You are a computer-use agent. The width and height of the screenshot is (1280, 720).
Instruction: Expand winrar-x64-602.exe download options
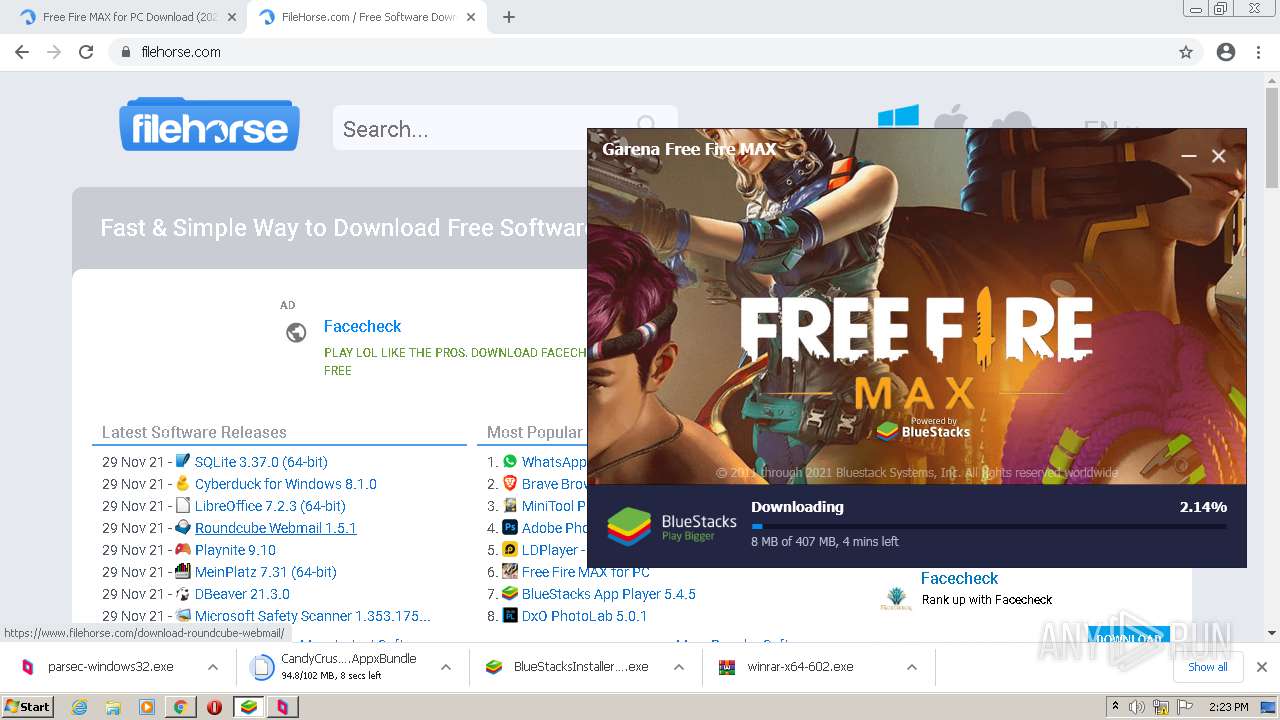click(x=912, y=667)
